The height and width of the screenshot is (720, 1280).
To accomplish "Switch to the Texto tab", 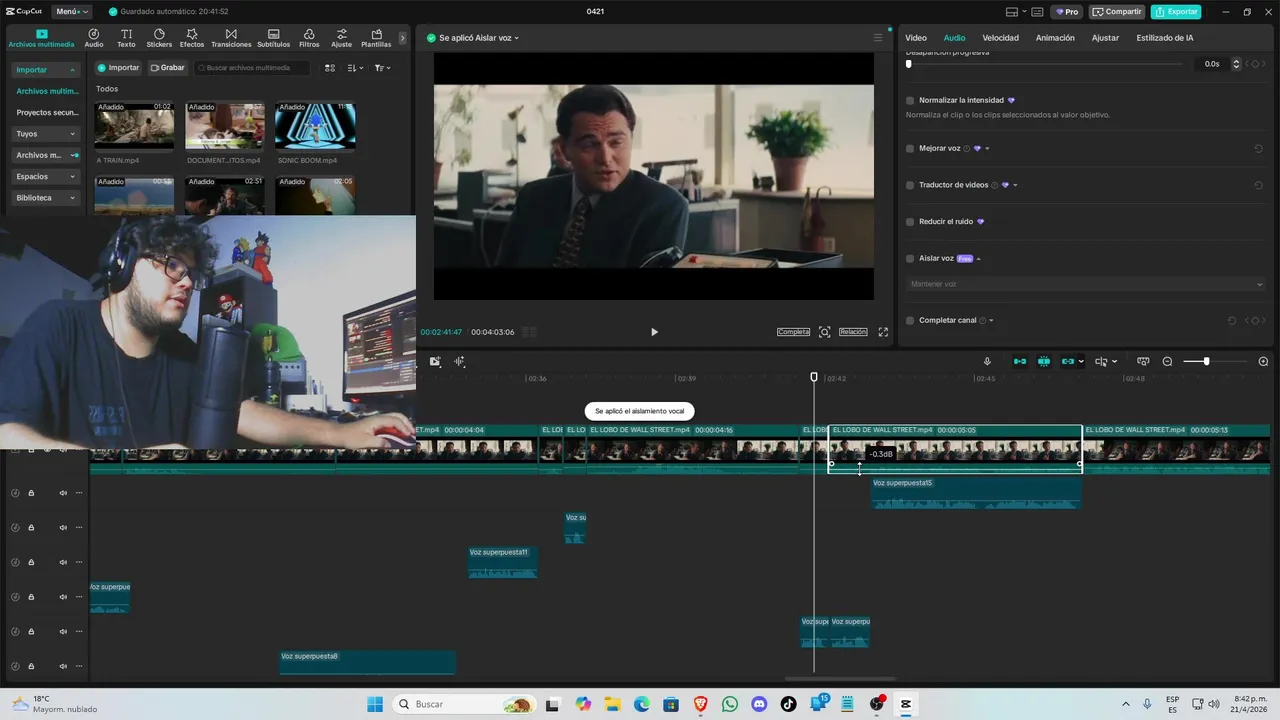I will [126, 38].
